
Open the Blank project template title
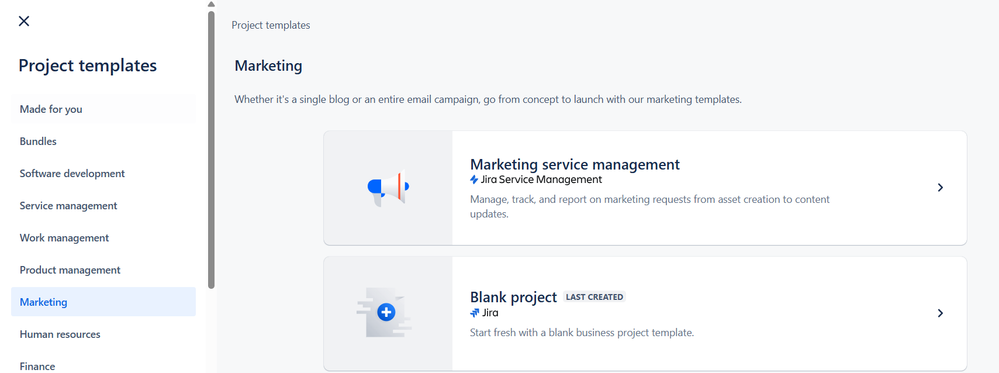click(514, 297)
